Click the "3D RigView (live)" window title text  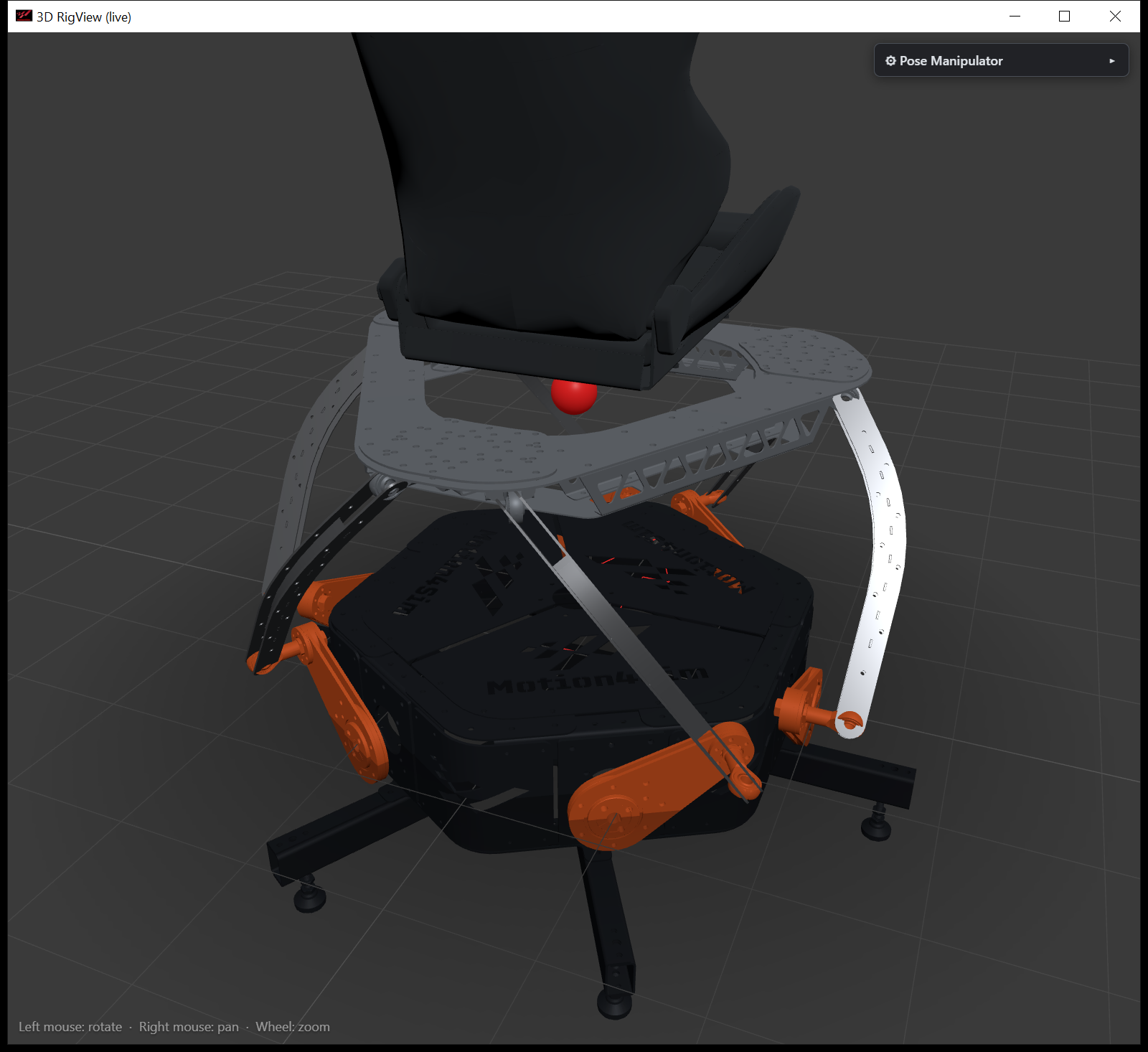84,17
